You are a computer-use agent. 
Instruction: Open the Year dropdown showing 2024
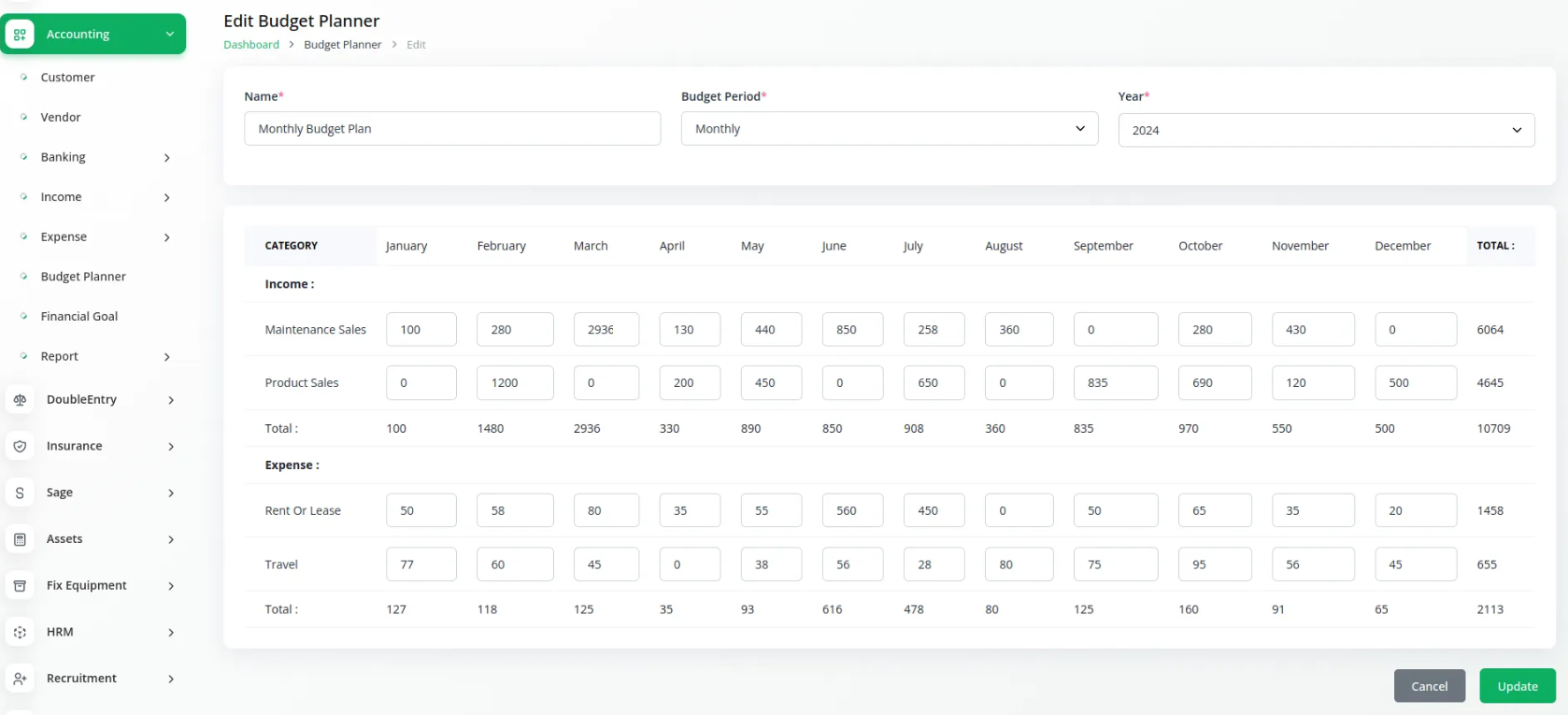[x=1326, y=130]
